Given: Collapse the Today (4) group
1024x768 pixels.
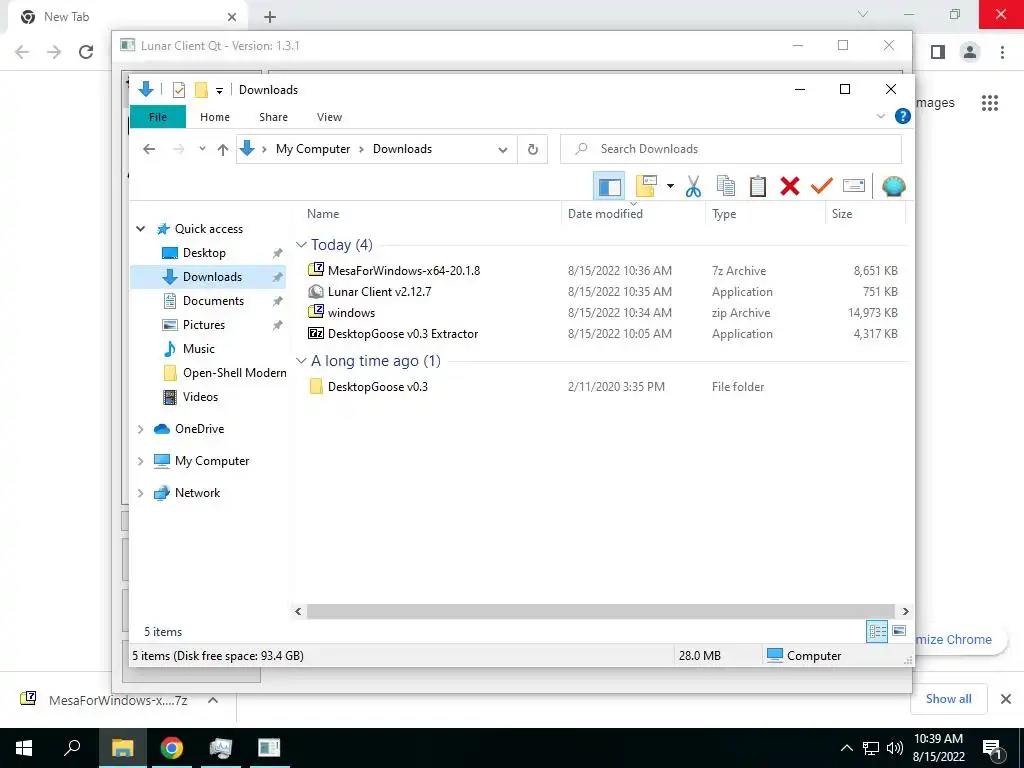Looking at the screenshot, I should [x=301, y=245].
